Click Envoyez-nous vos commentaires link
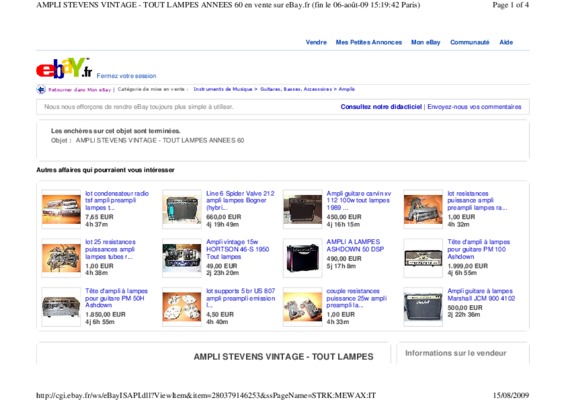This screenshot has height=400, width=566. tap(474, 107)
